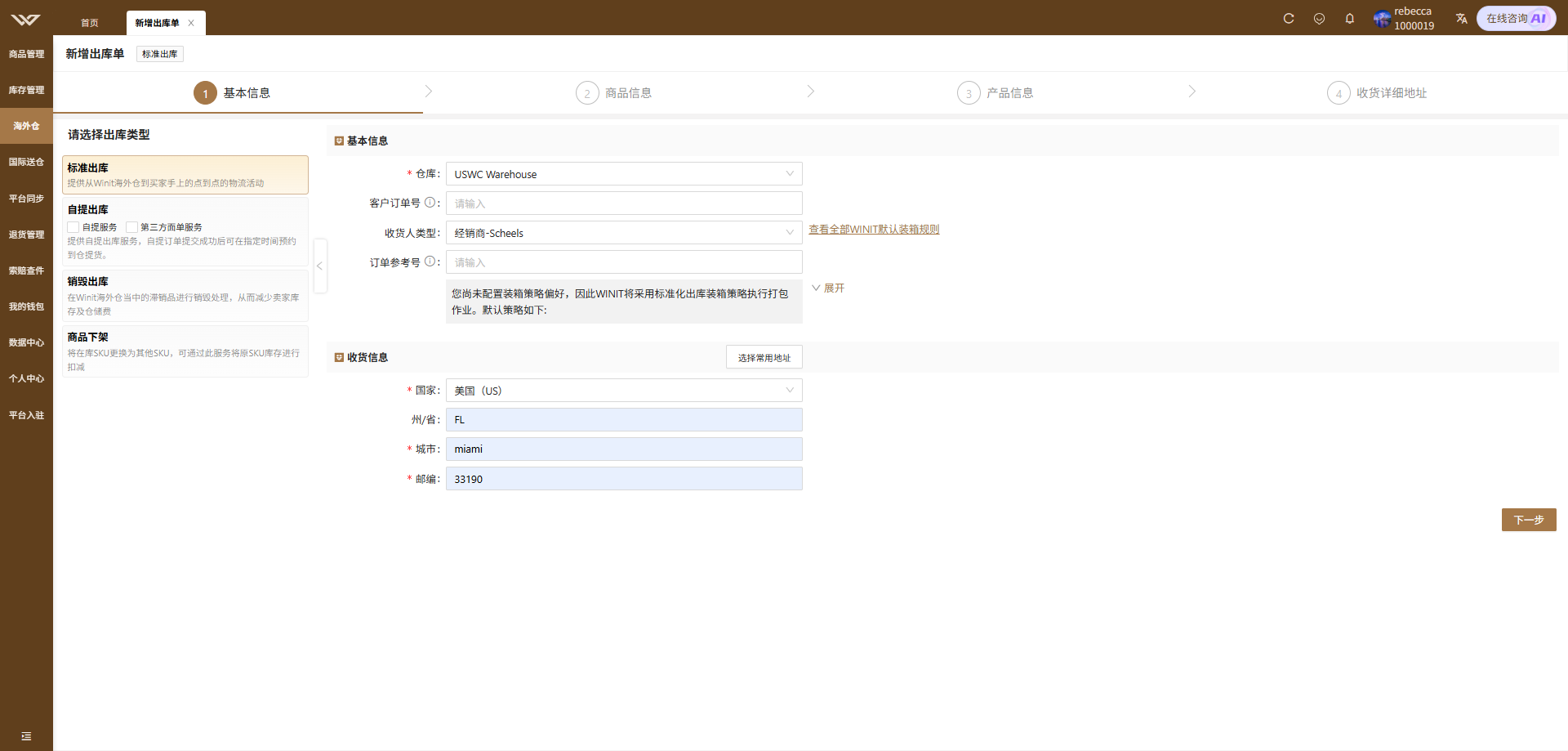This screenshot has width=1568, height=751.
Task: Click the 选择常用地址 button
Action: [x=764, y=357]
